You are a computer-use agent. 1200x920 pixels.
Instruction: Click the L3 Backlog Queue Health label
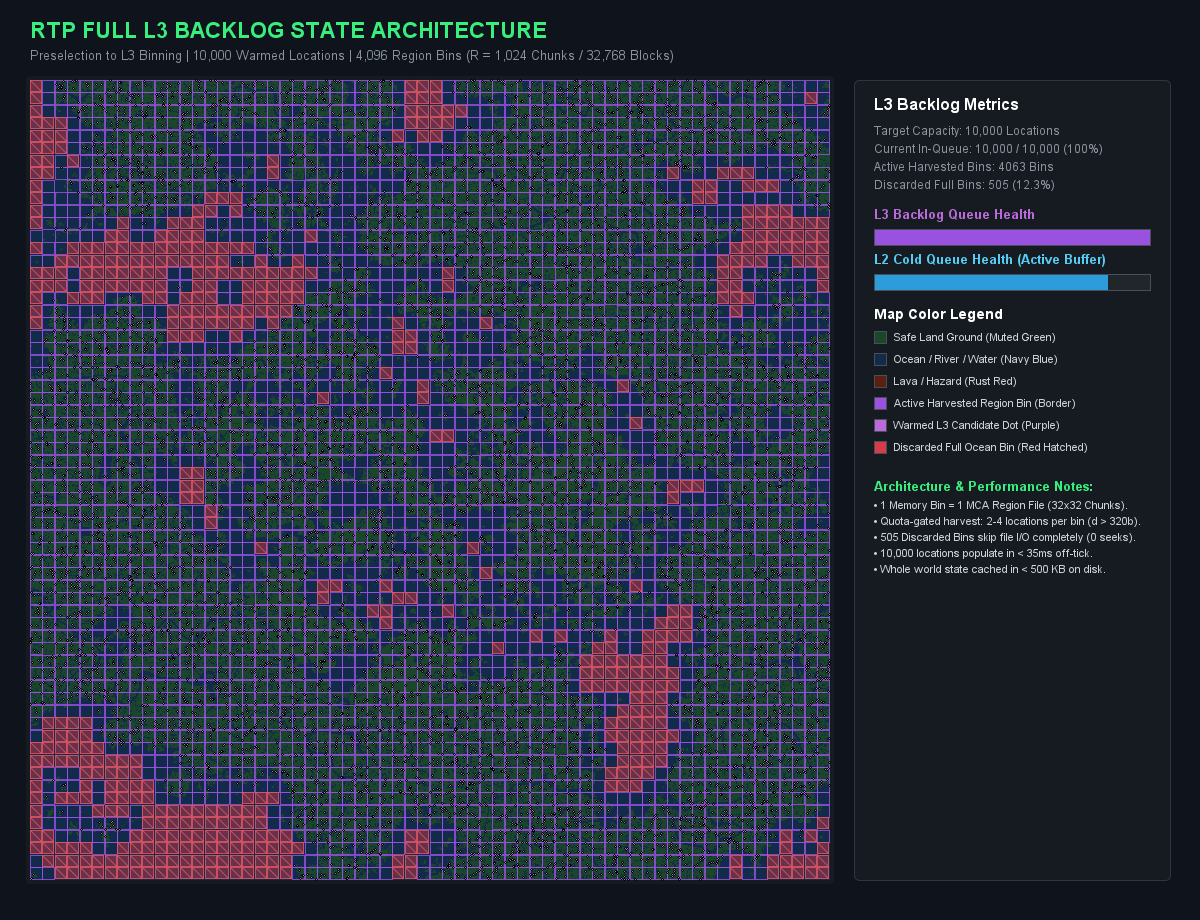pyautogui.click(x=954, y=214)
